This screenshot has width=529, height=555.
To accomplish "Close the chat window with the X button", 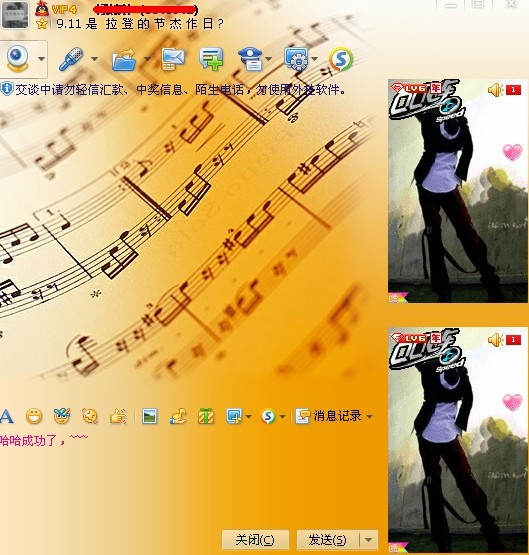I will (512, 4).
